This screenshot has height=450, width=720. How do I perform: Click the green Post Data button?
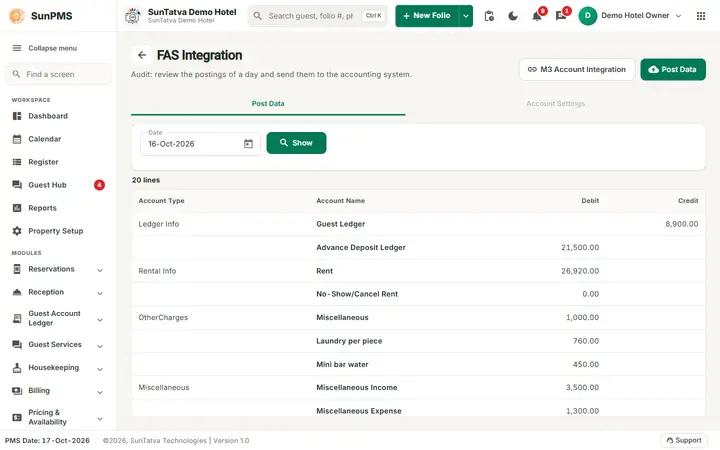673,69
